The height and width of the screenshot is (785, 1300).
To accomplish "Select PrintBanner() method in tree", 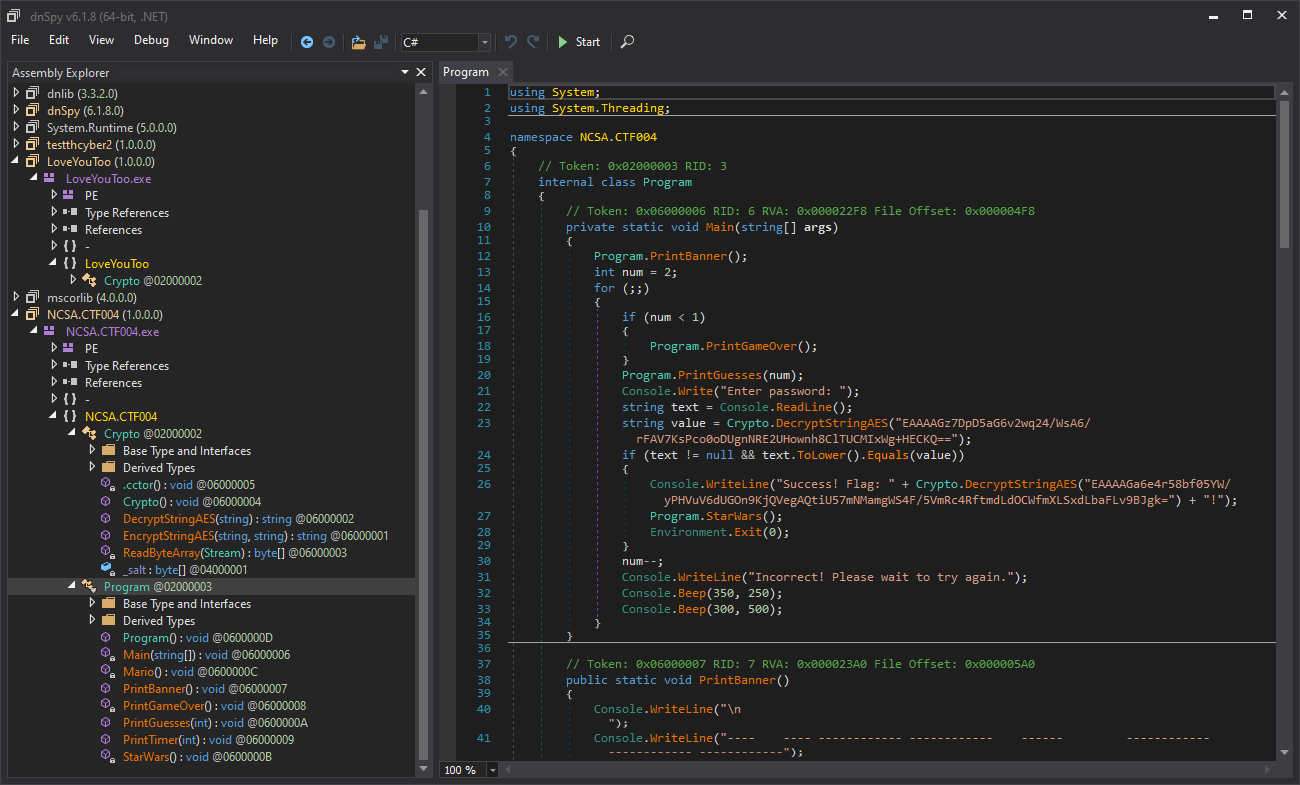I will coord(204,688).
